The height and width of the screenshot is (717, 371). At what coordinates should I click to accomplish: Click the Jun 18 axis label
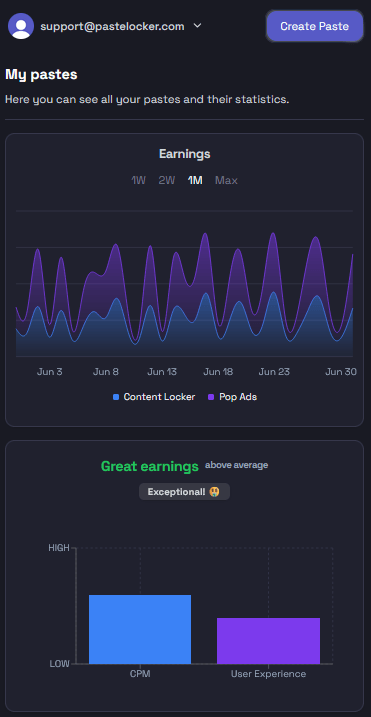pos(218,372)
